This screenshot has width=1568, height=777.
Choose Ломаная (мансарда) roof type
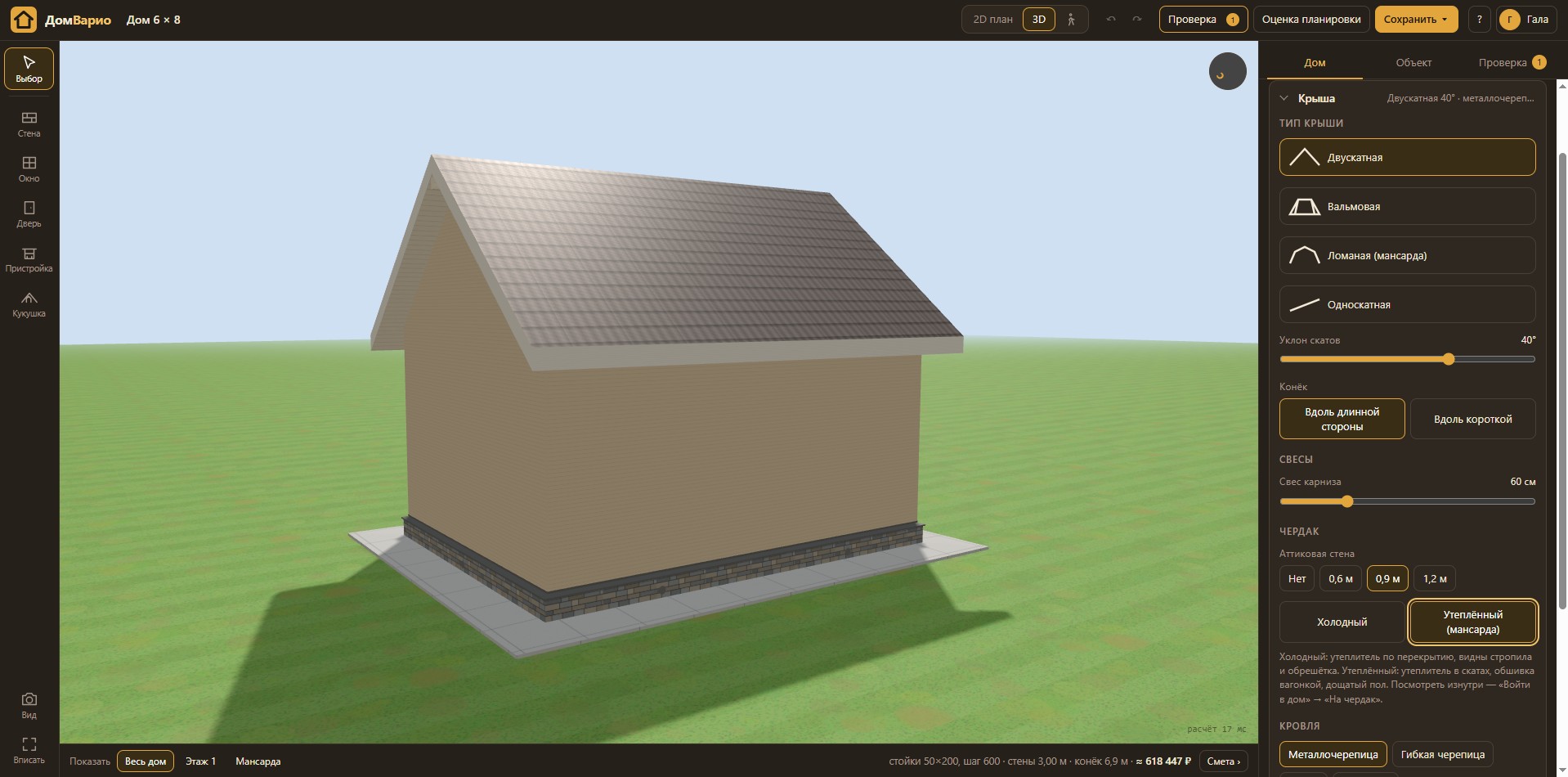click(1407, 255)
